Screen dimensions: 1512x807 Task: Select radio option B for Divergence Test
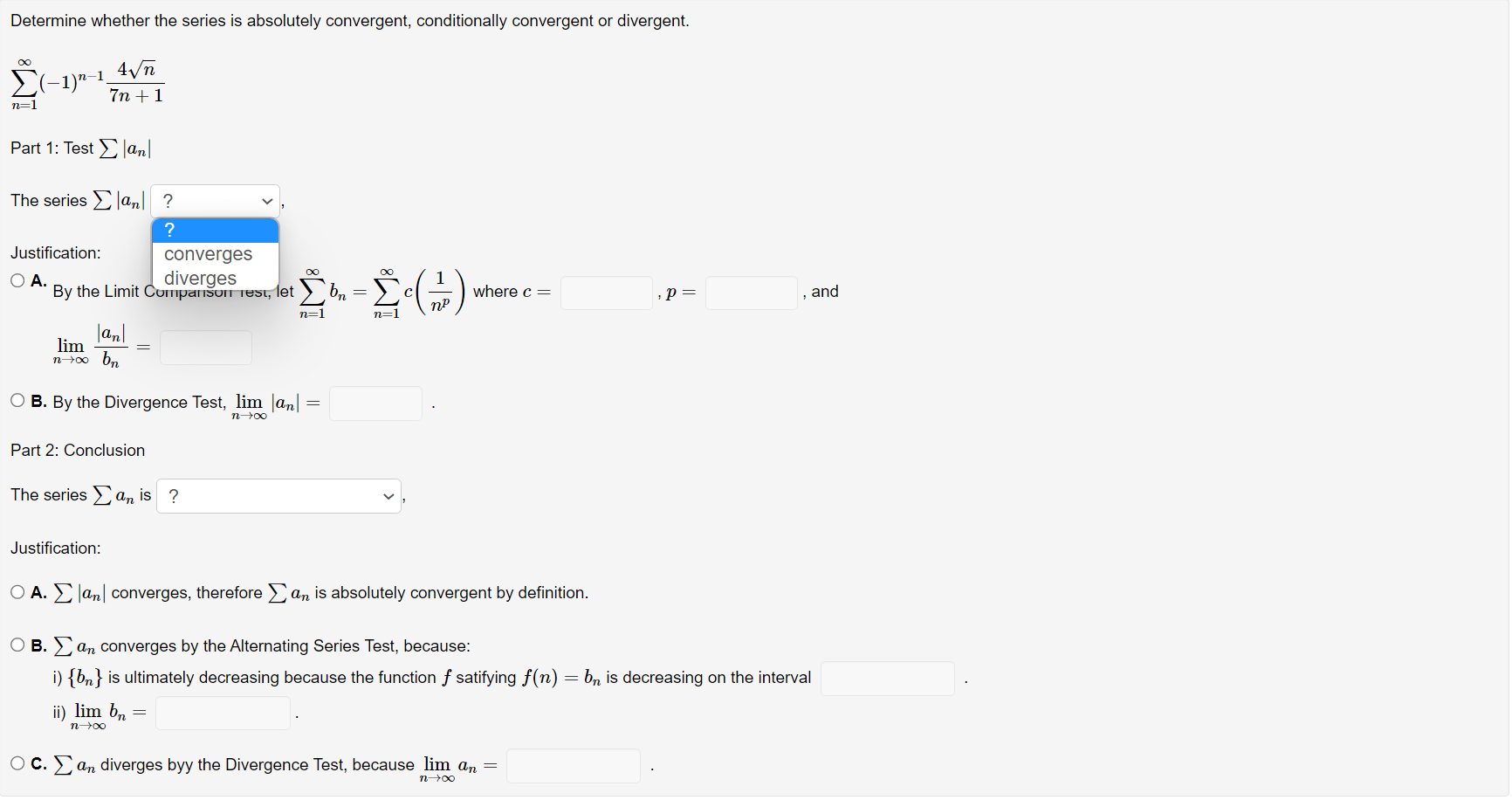(17, 399)
